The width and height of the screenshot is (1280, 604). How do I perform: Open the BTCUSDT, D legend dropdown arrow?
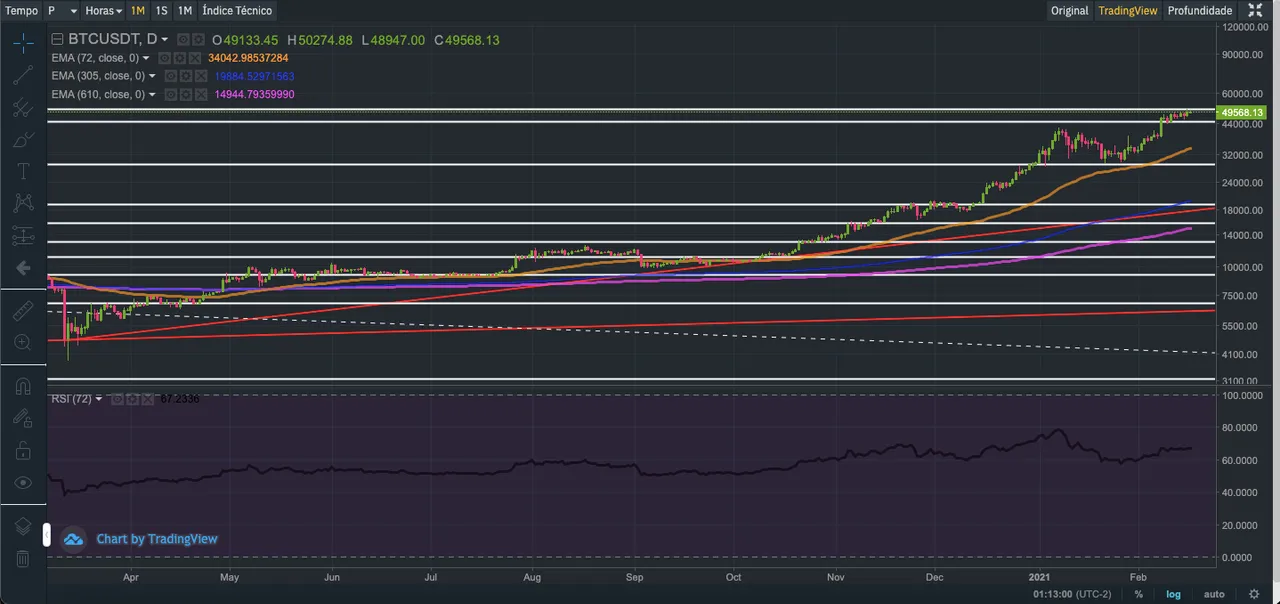coord(165,40)
